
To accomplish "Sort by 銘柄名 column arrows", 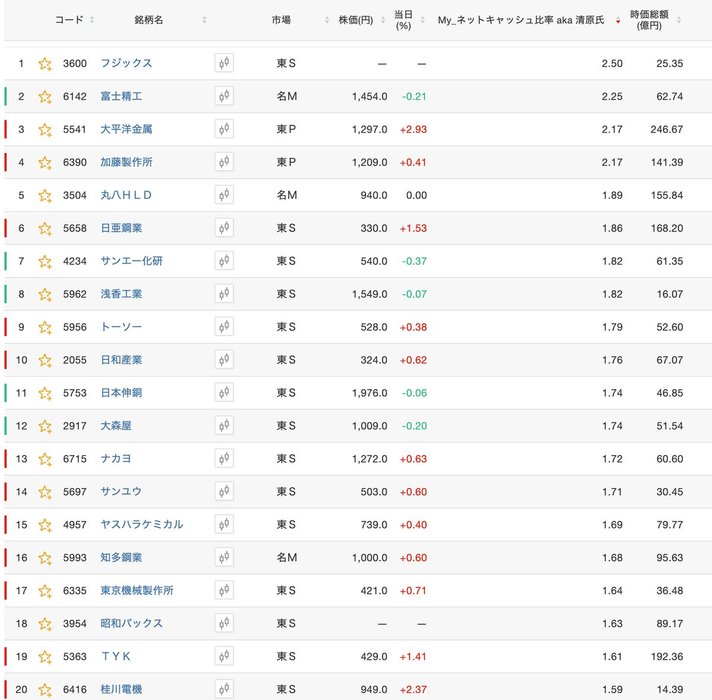I will coord(204,20).
